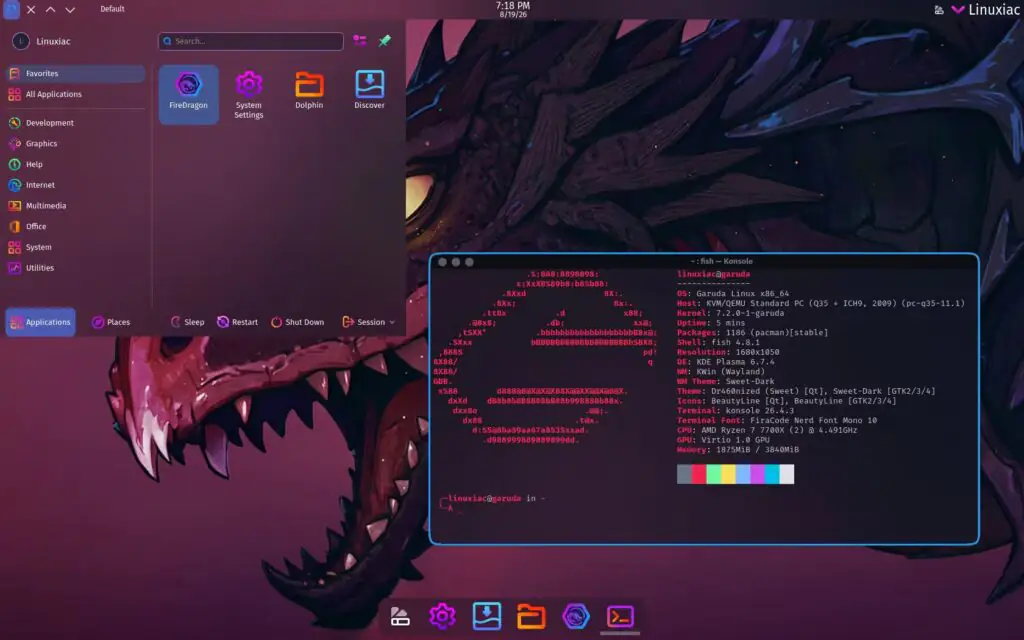Open Discover from the bottom dock
The height and width of the screenshot is (640, 1024).
[x=487, y=616]
